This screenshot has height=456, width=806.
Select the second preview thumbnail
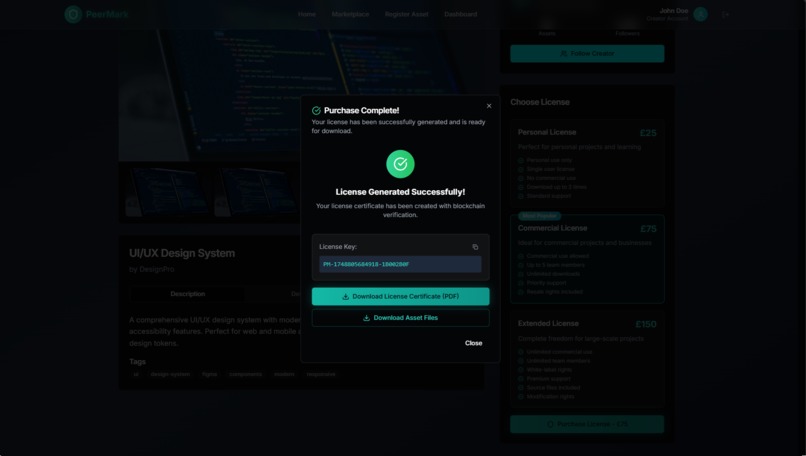click(x=256, y=192)
